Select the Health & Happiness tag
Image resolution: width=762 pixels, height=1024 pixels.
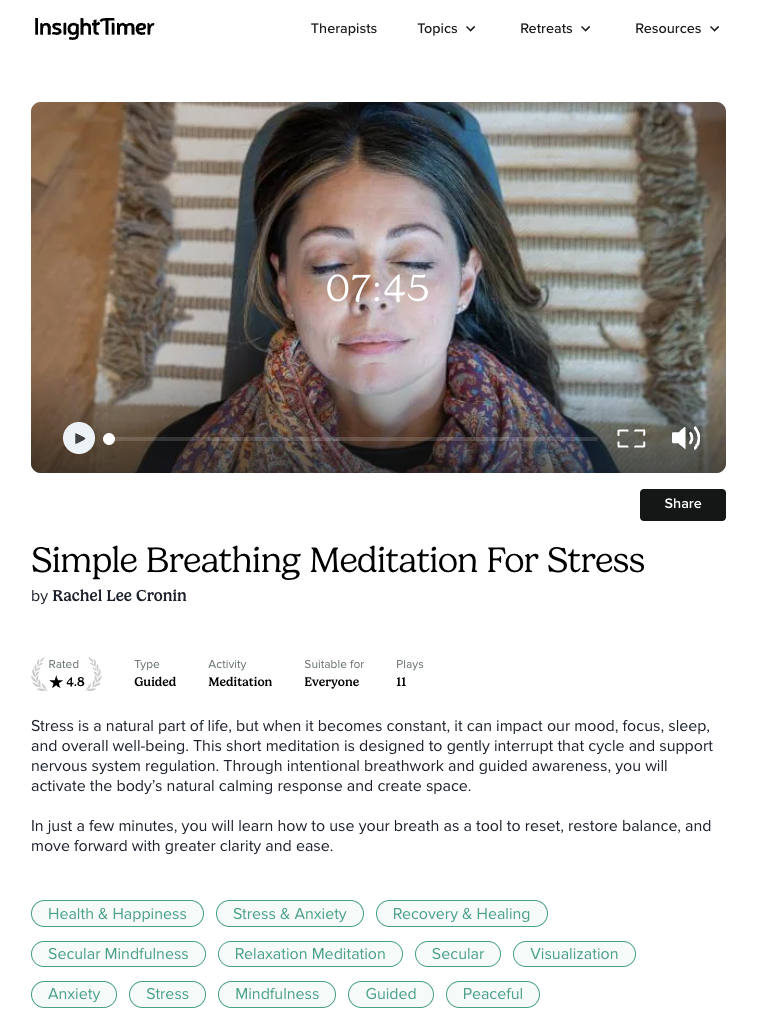click(118, 914)
